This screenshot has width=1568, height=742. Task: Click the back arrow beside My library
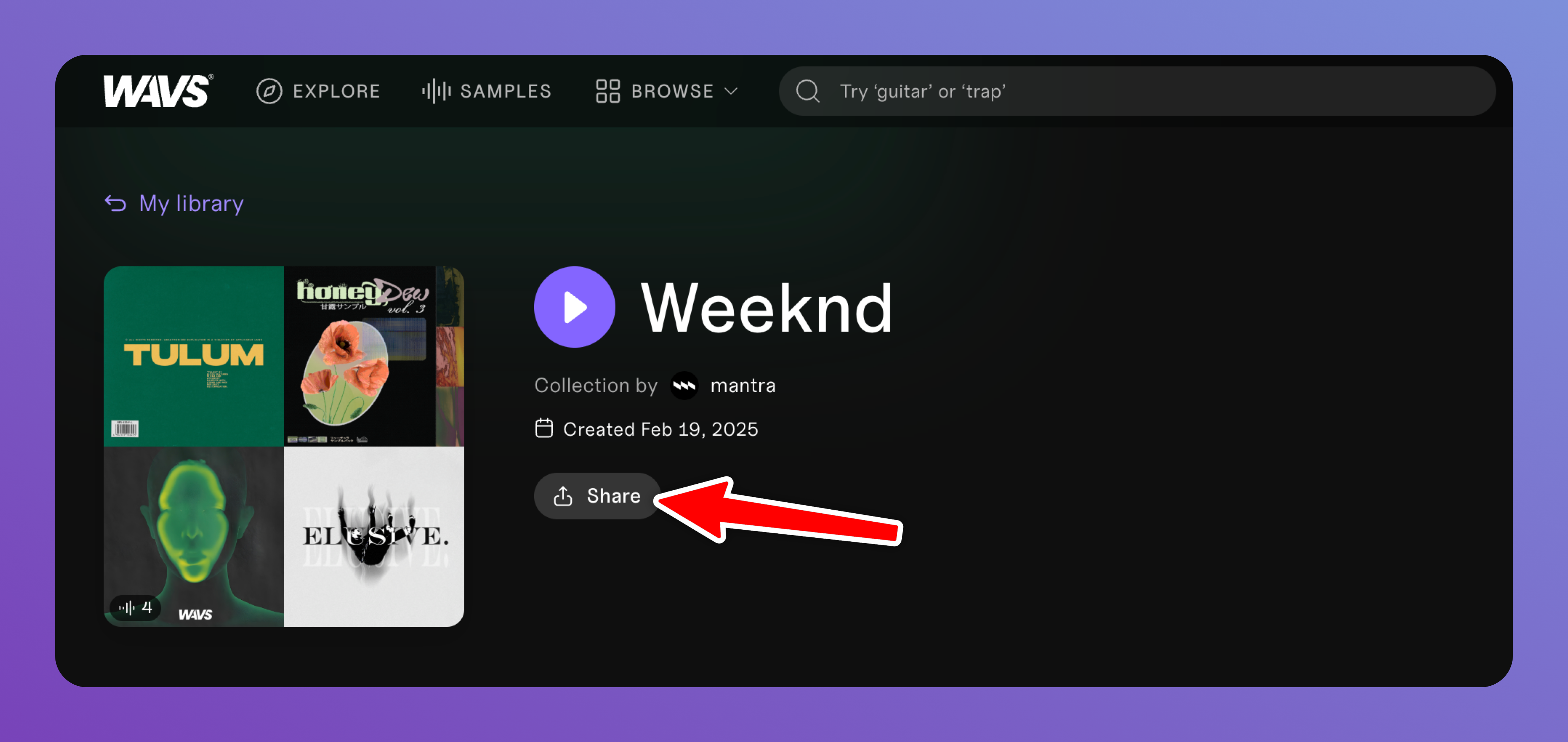tap(116, 203)
